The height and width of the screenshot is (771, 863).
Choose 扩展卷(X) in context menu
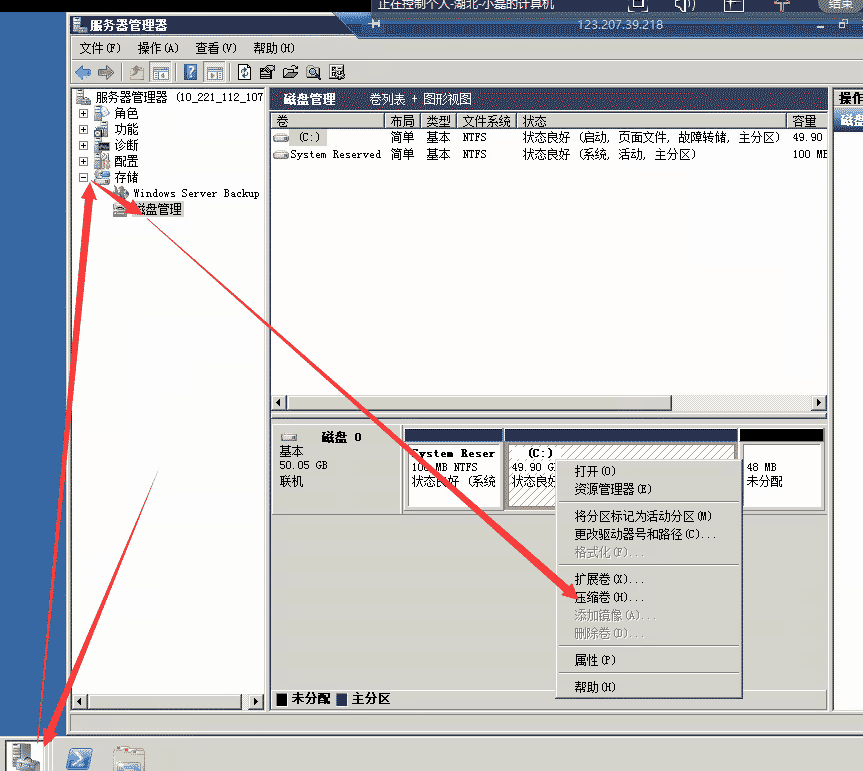tap(649, 579)
